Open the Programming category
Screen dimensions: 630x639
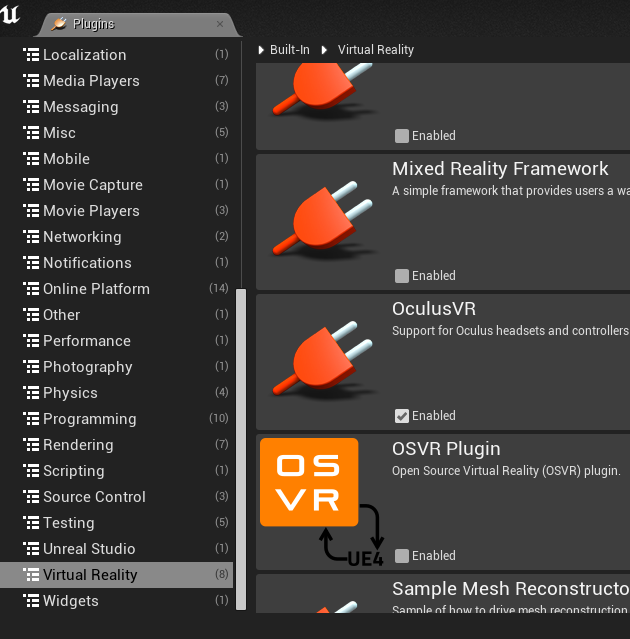coord(117,419)
